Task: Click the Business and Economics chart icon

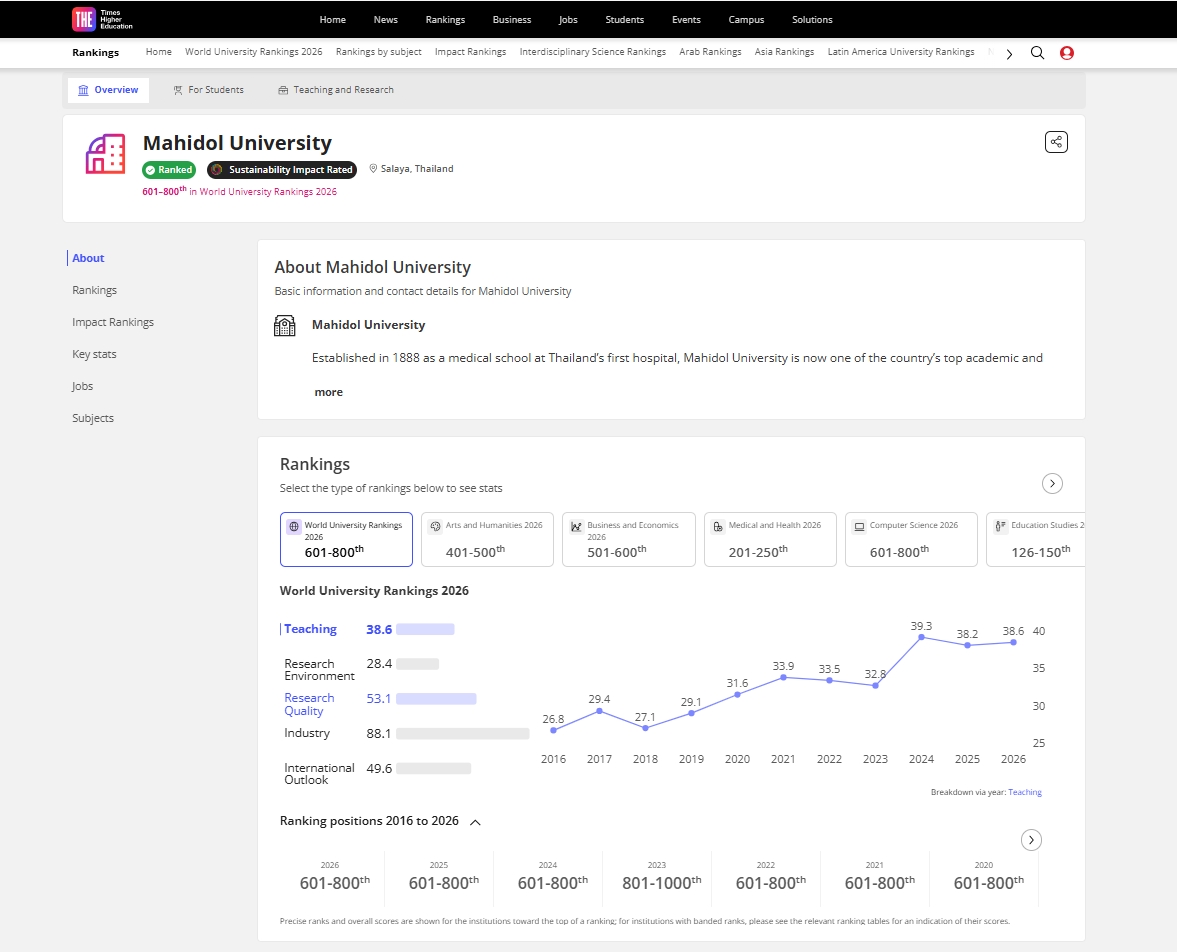Action: [576, 526]
